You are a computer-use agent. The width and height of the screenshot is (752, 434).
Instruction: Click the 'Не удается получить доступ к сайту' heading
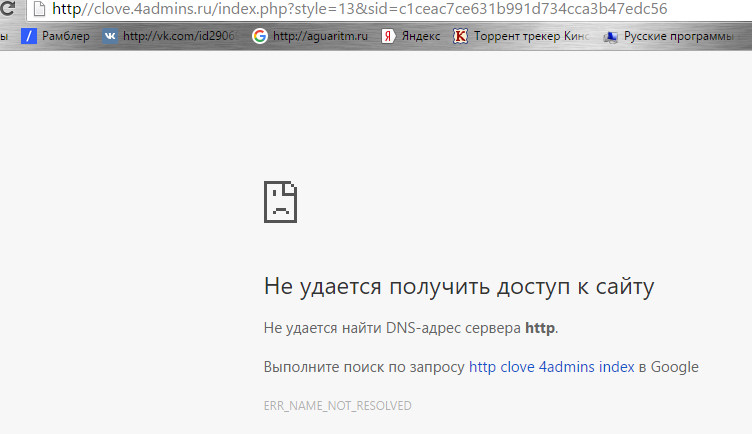pos(459,287)
